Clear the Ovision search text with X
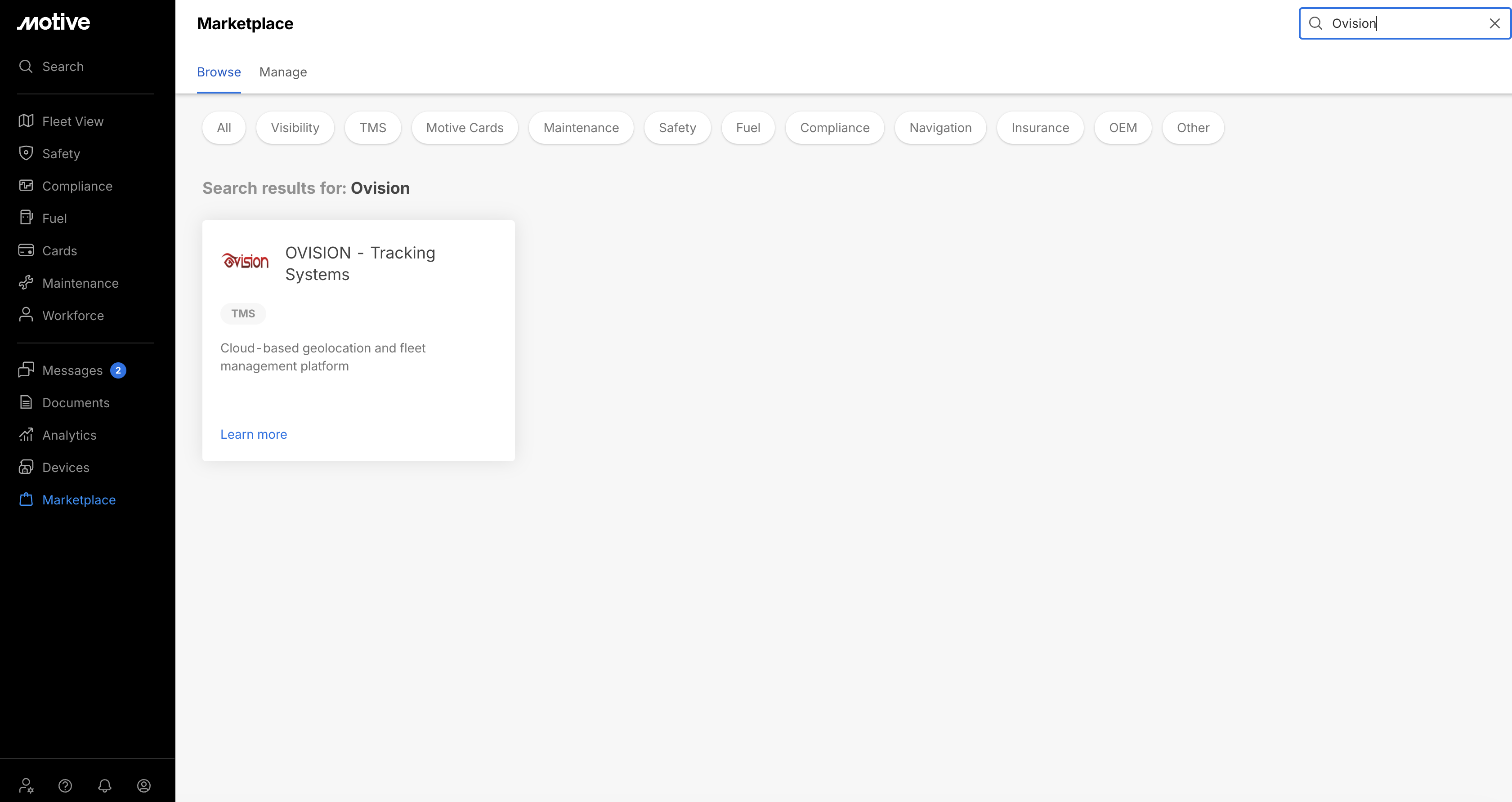This screenshot has height=802, width=1512. [1494, 23]
